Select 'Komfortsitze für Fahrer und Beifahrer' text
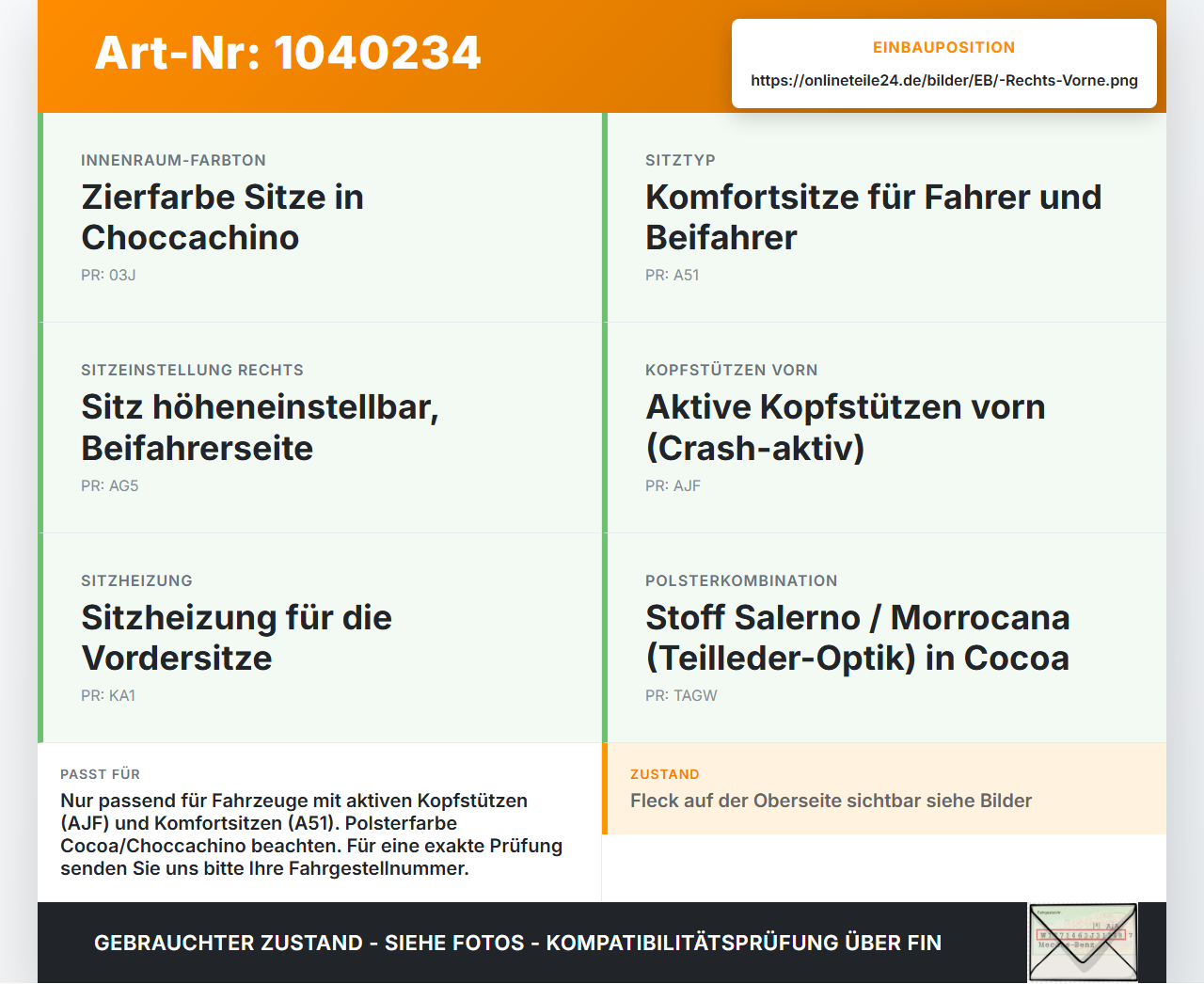Image resolution: width=1204 pixels, height=984 pixels. pos(873,217)
